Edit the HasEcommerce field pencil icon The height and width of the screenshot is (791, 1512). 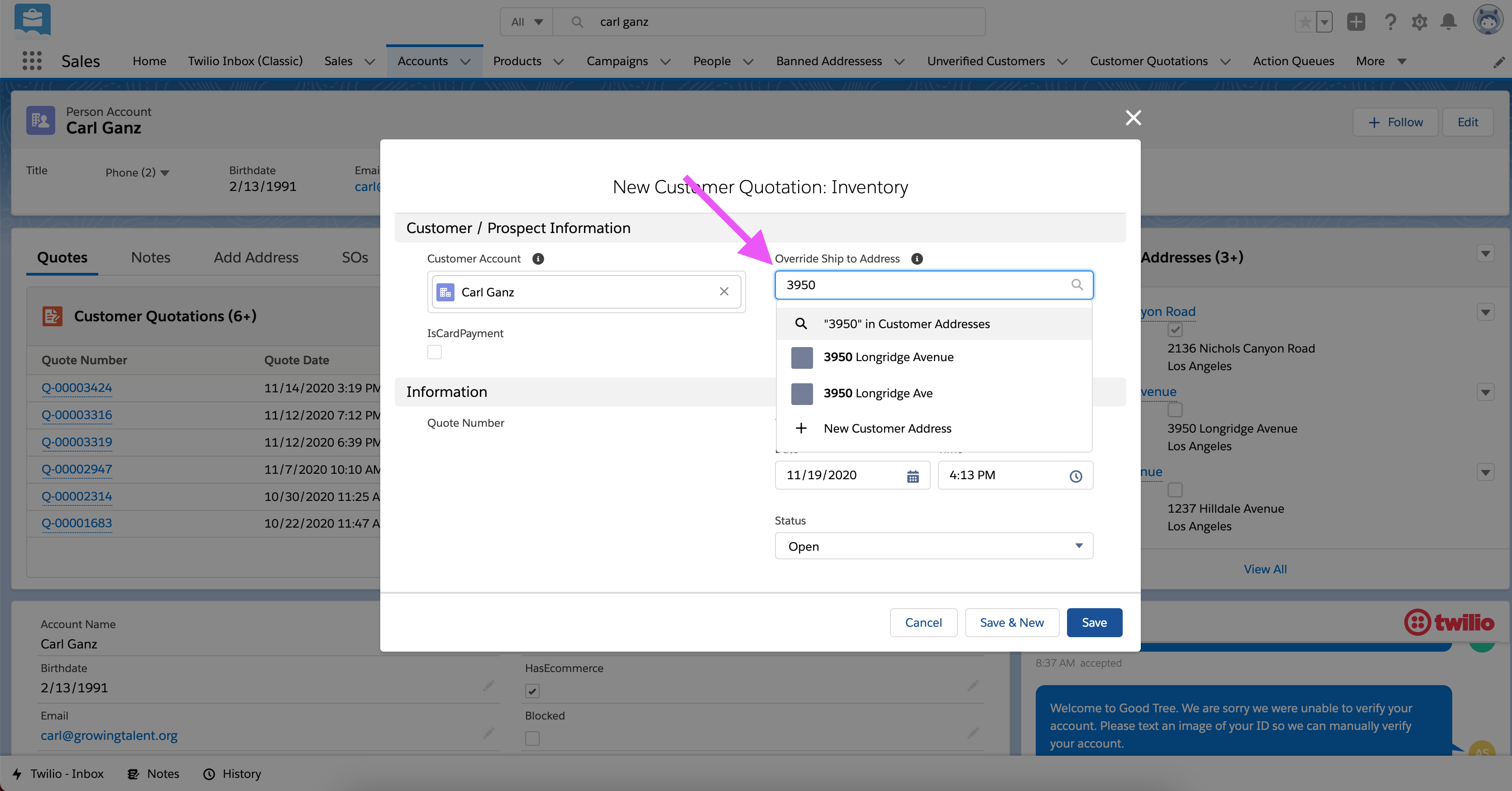tap(973, 686)
